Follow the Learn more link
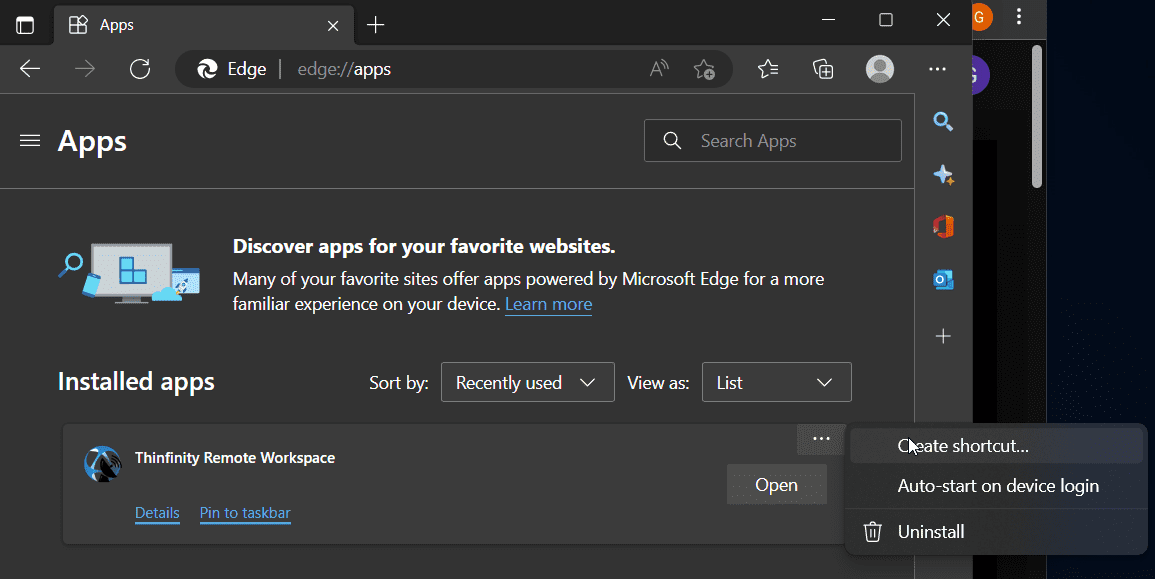This screenshot has height=579, width=1155. [548, 303]
